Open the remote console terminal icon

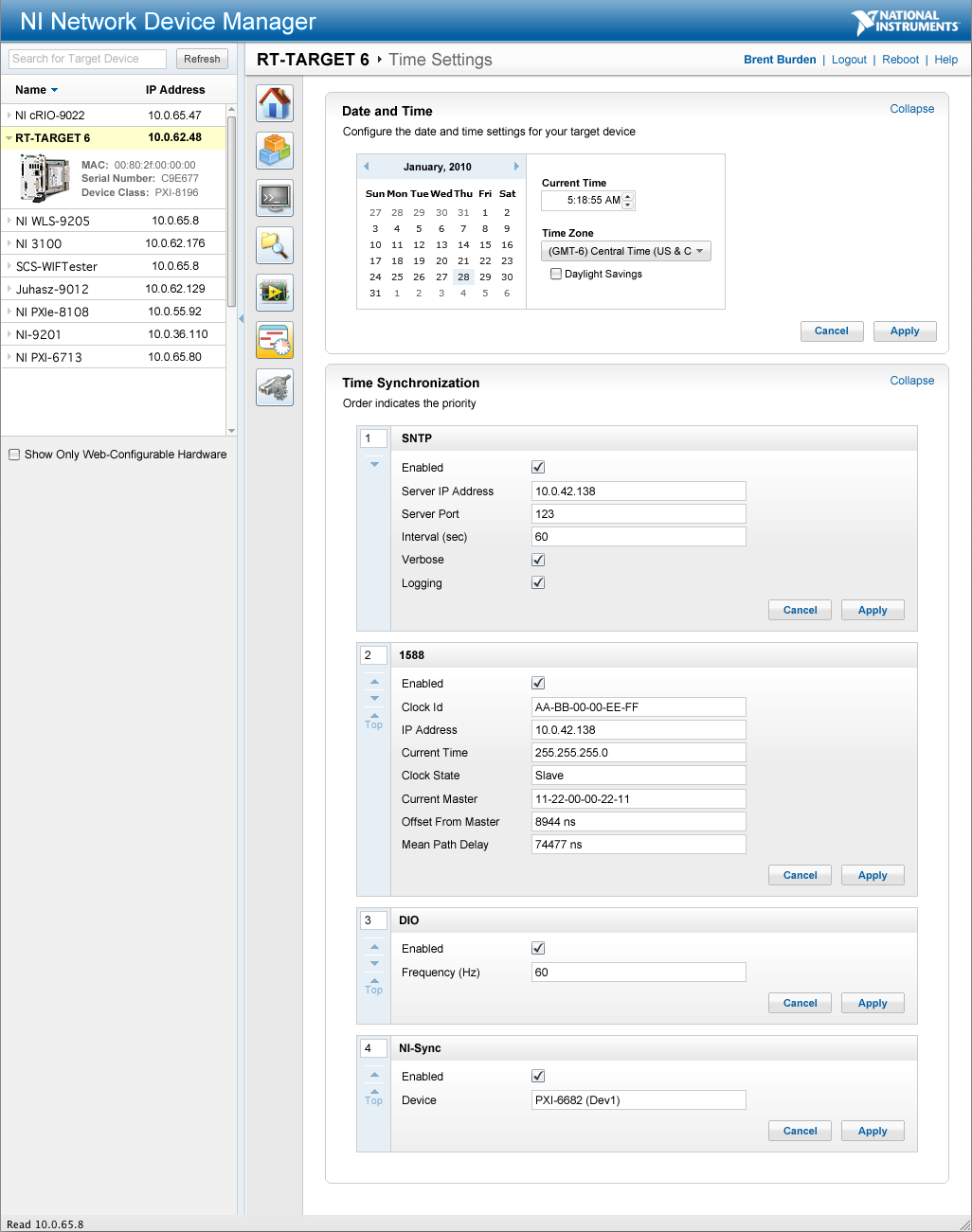click(275, 198)
